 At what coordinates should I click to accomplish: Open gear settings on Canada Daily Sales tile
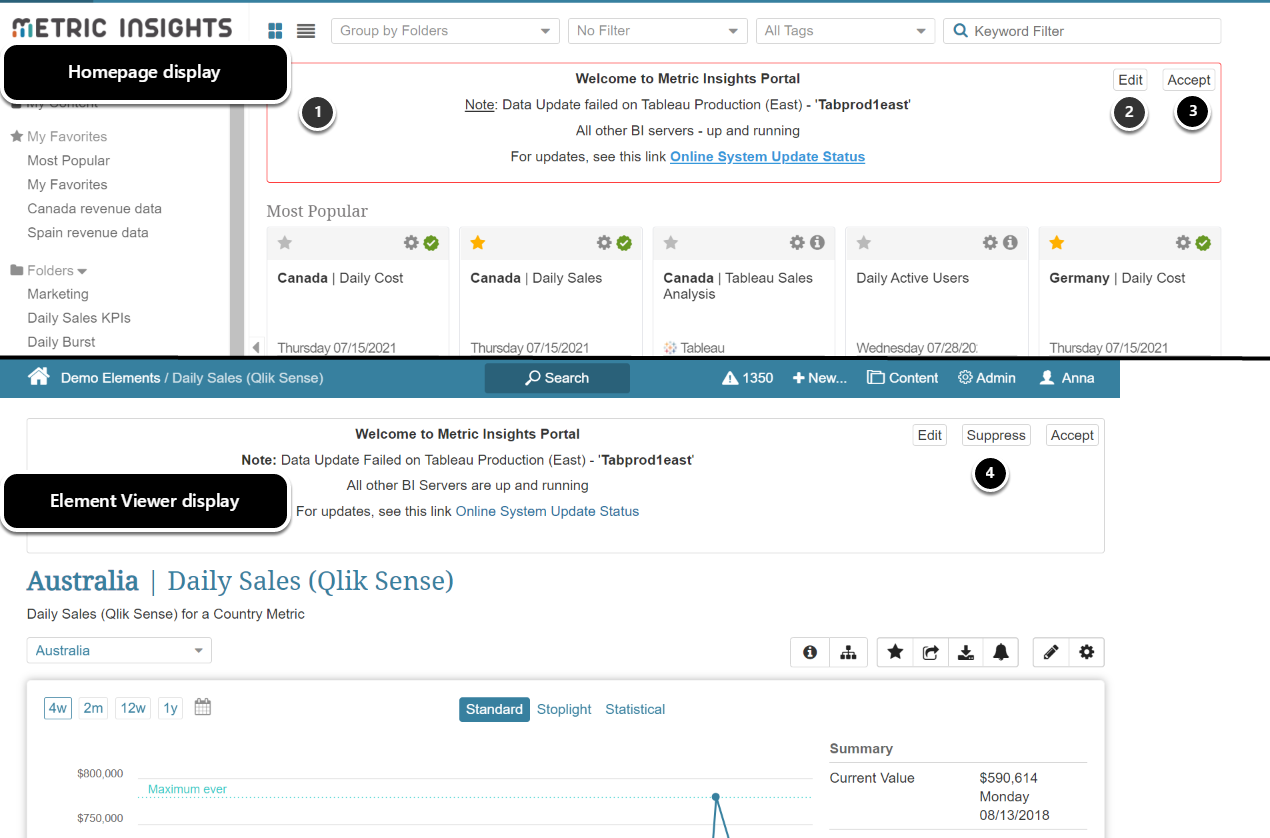(604, 243)
